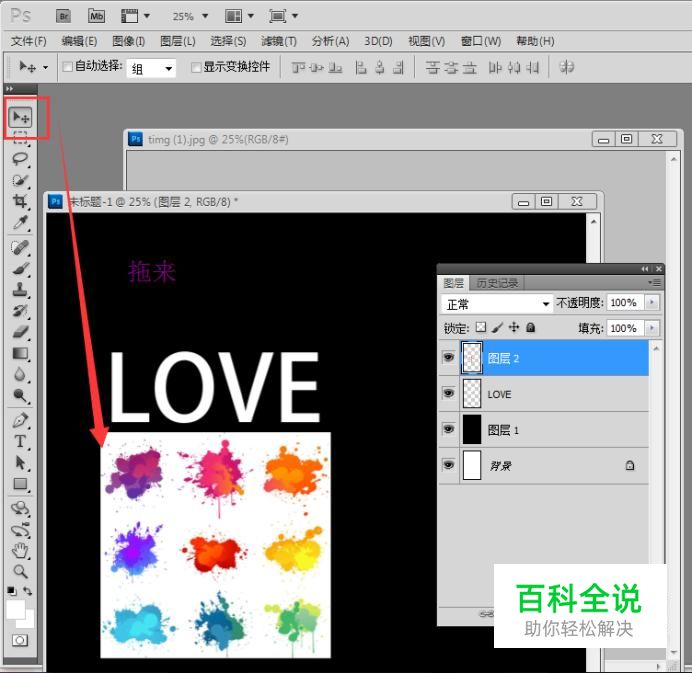Click the lock all icon in the Layers panel
The width and height of the screenshot is (692, 673).
pos(531,328)
